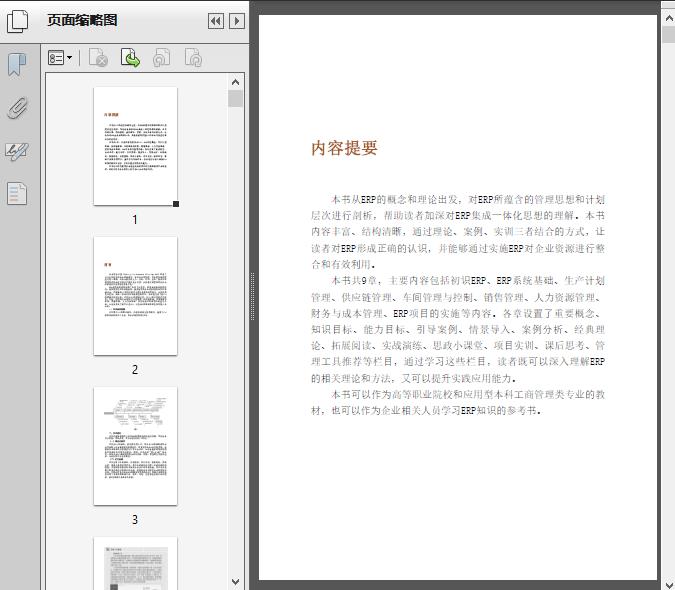Click the extract pages green arrow icon

coord(130,58)
